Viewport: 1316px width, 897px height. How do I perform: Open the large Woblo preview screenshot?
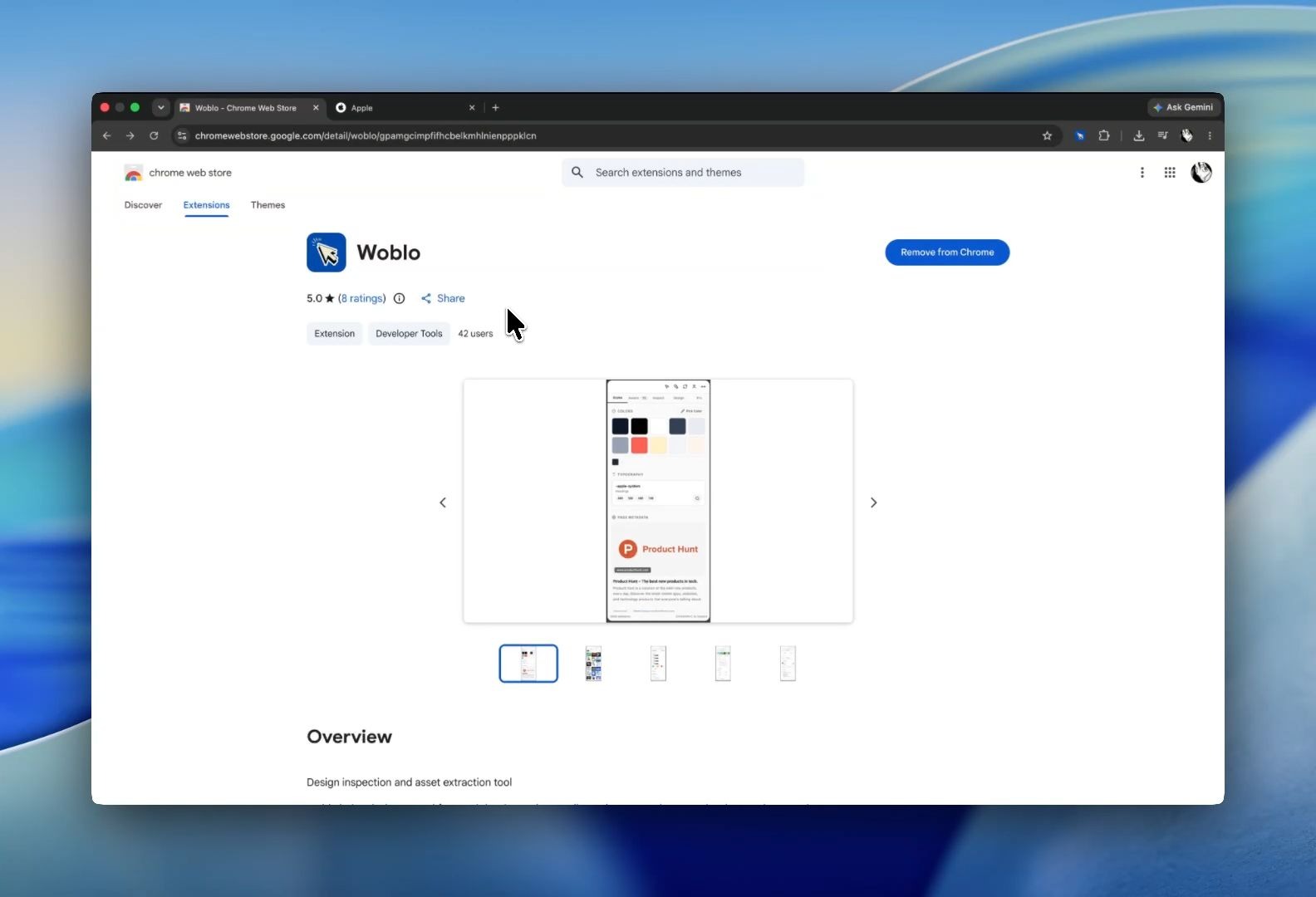click(658, 501)
